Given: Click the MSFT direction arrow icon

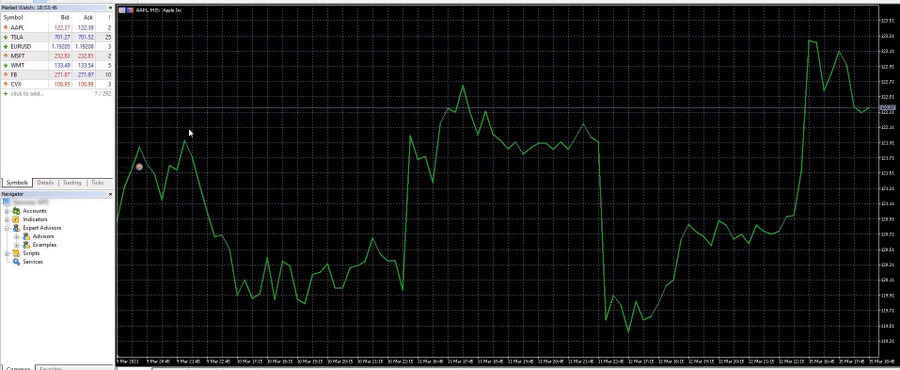Looking at the screenshot, I should click(6, 56).
